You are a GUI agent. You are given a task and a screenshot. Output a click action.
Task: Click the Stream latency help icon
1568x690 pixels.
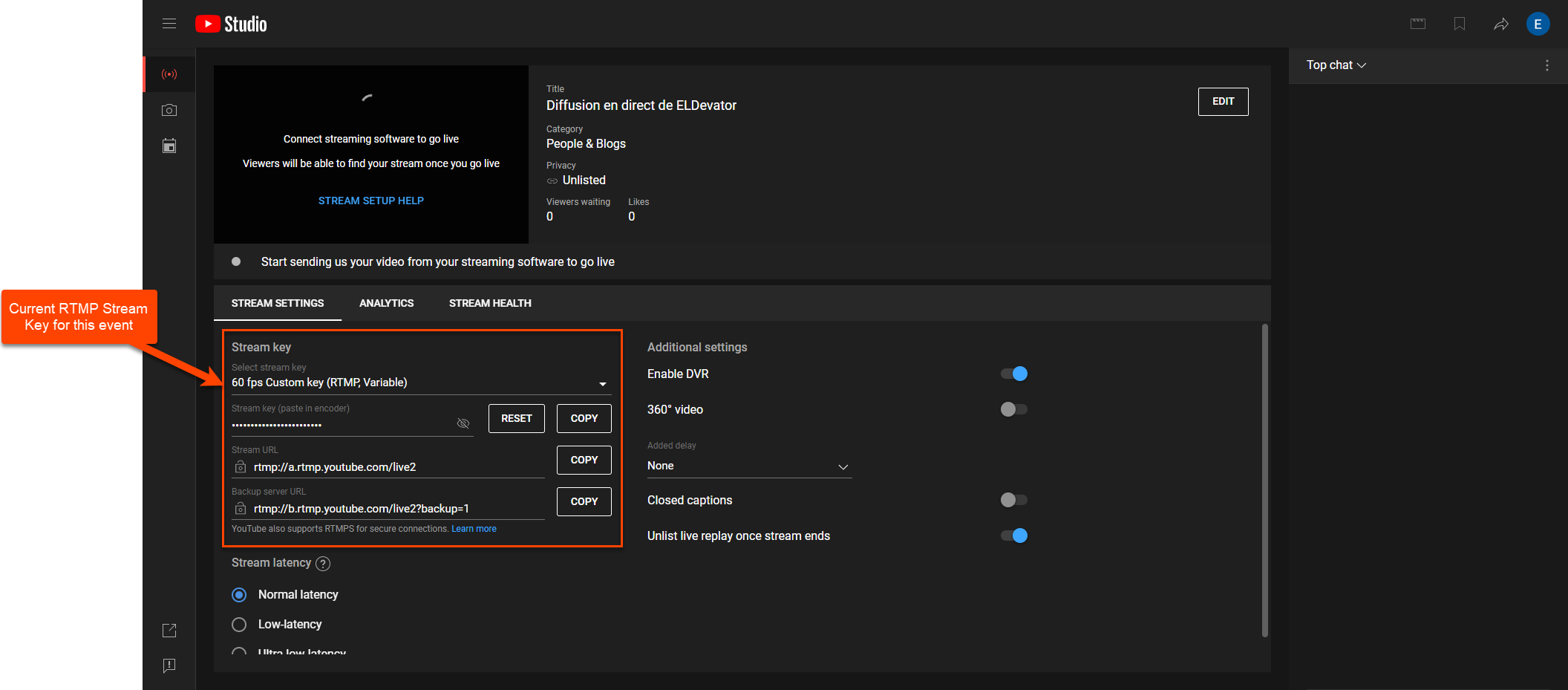click(x=323, y=564)
